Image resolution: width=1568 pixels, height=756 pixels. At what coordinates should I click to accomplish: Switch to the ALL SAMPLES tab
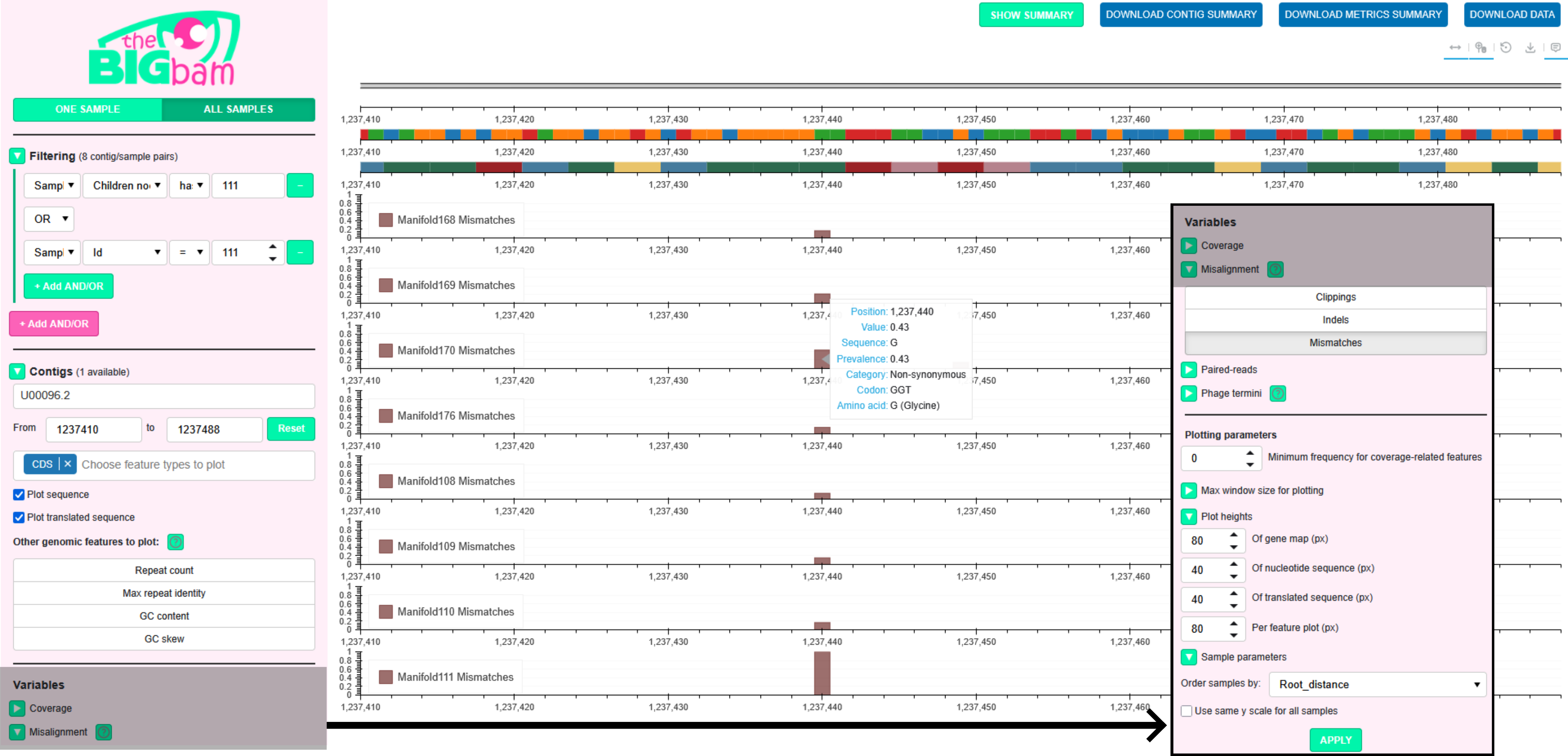[x=238, y=110]
